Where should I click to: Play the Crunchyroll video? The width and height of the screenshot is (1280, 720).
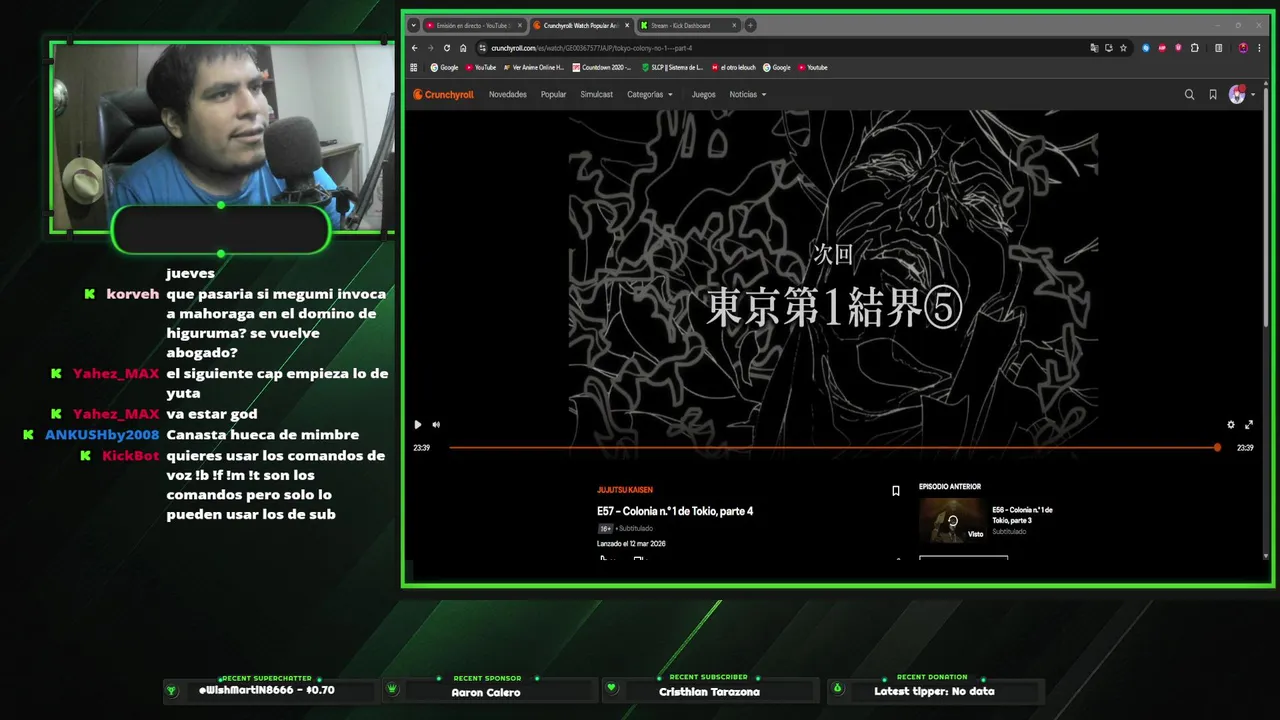(418, 425)
